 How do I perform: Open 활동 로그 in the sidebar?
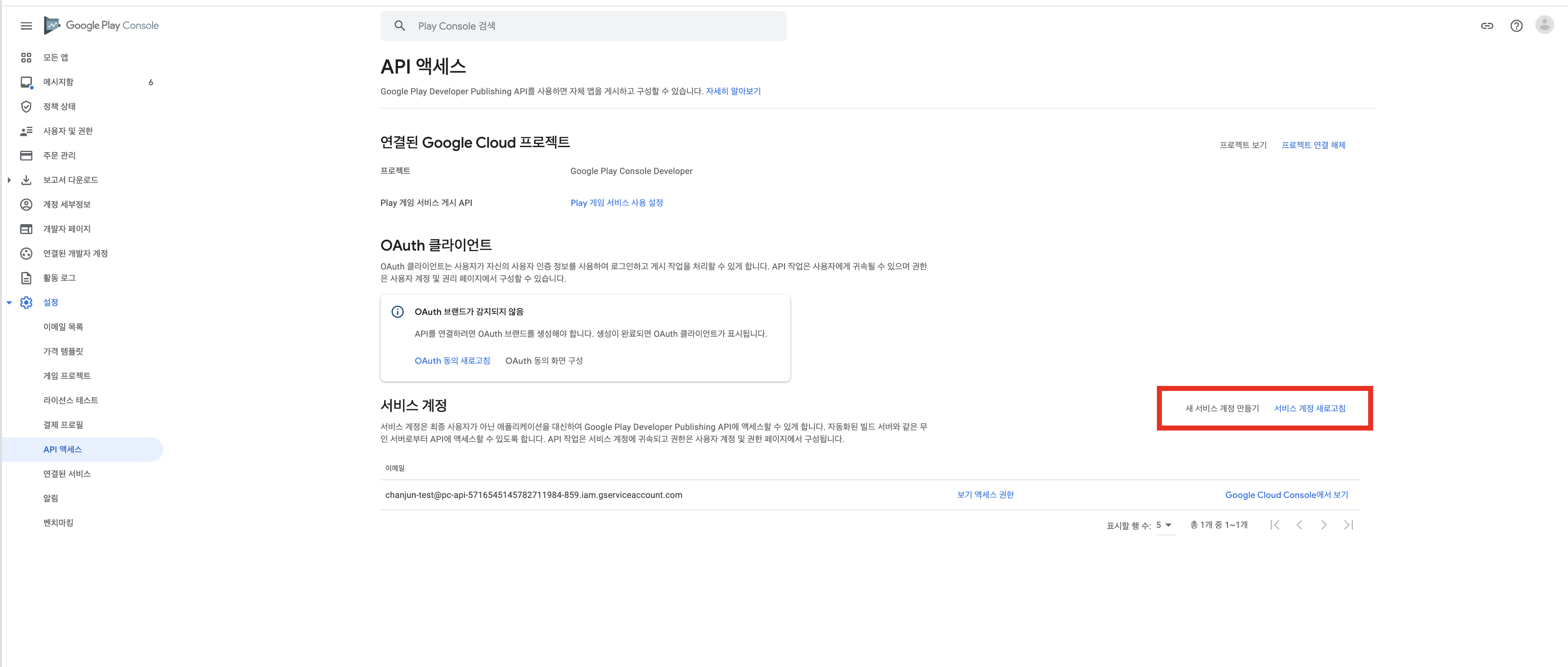(59, 278)
